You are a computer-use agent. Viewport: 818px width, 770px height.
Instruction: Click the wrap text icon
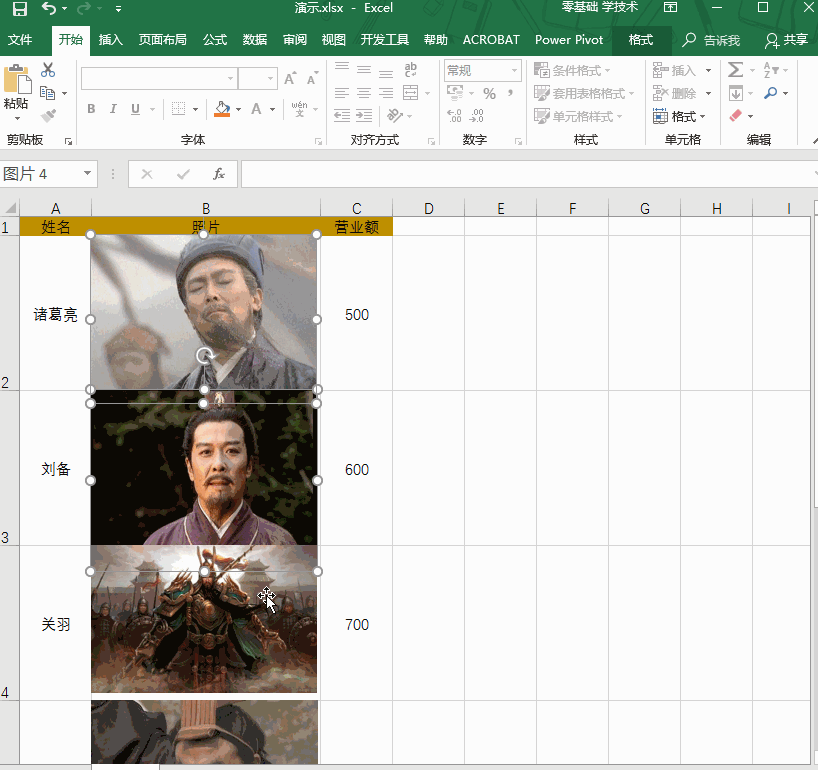411,70
